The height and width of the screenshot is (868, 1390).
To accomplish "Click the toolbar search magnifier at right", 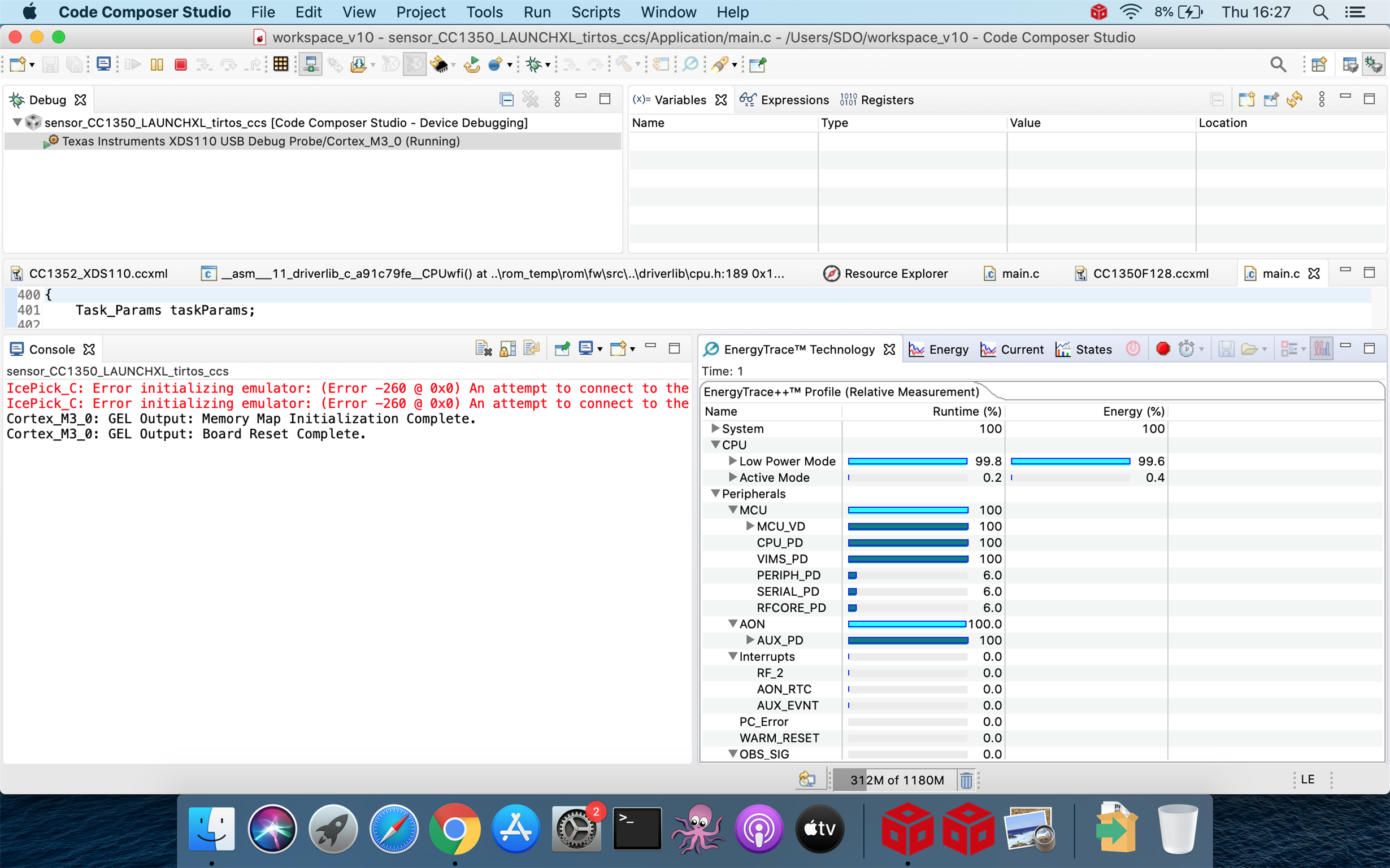I will (x=1278, y=64).
